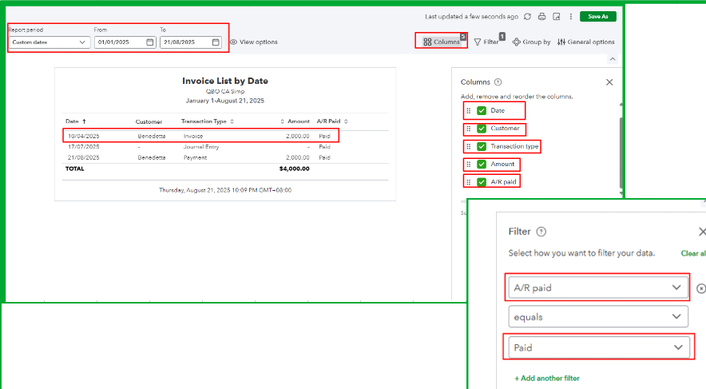The image size is (706, 389).
Task: Click the export report icon
Action: pos(557,17)
